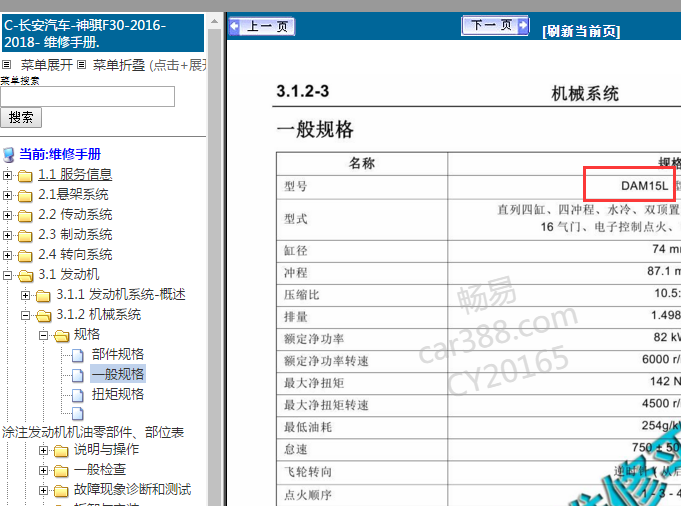Click the 额定净功率转速 row label
681x506 pixels.
(326, 361)
